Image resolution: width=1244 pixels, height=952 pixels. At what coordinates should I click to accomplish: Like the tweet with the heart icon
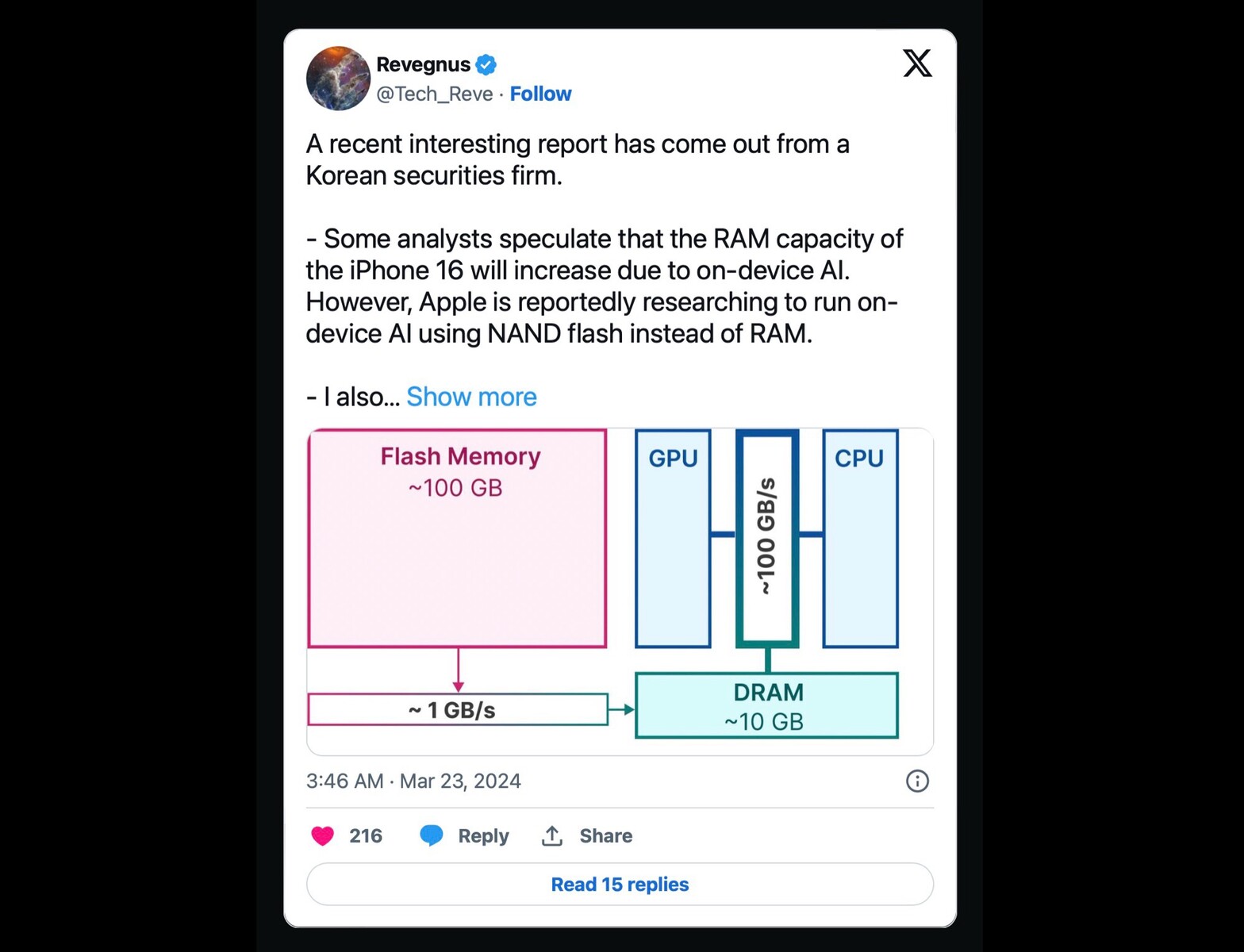(x=322, y=836)
